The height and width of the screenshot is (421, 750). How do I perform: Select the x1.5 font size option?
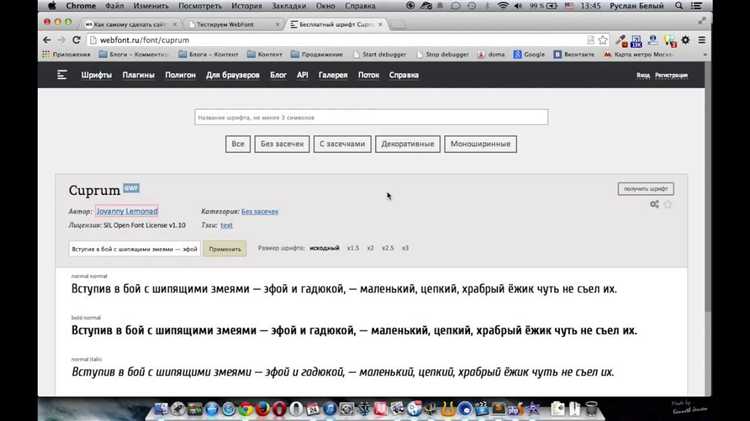[353, 247]
